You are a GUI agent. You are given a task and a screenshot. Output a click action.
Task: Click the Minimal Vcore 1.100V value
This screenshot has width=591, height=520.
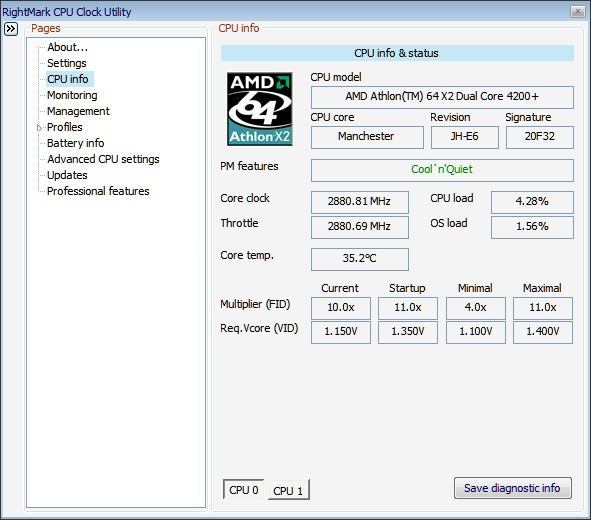[476, 332]
